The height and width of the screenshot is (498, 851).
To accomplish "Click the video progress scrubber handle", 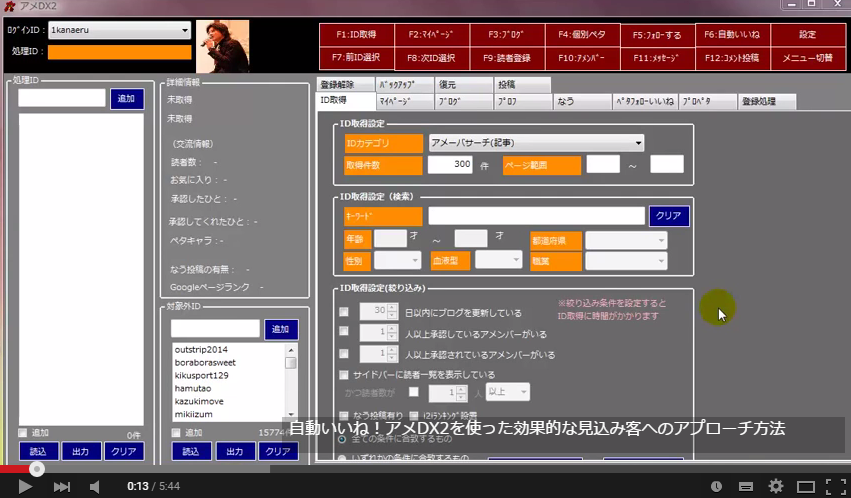I will pos(37,469).
